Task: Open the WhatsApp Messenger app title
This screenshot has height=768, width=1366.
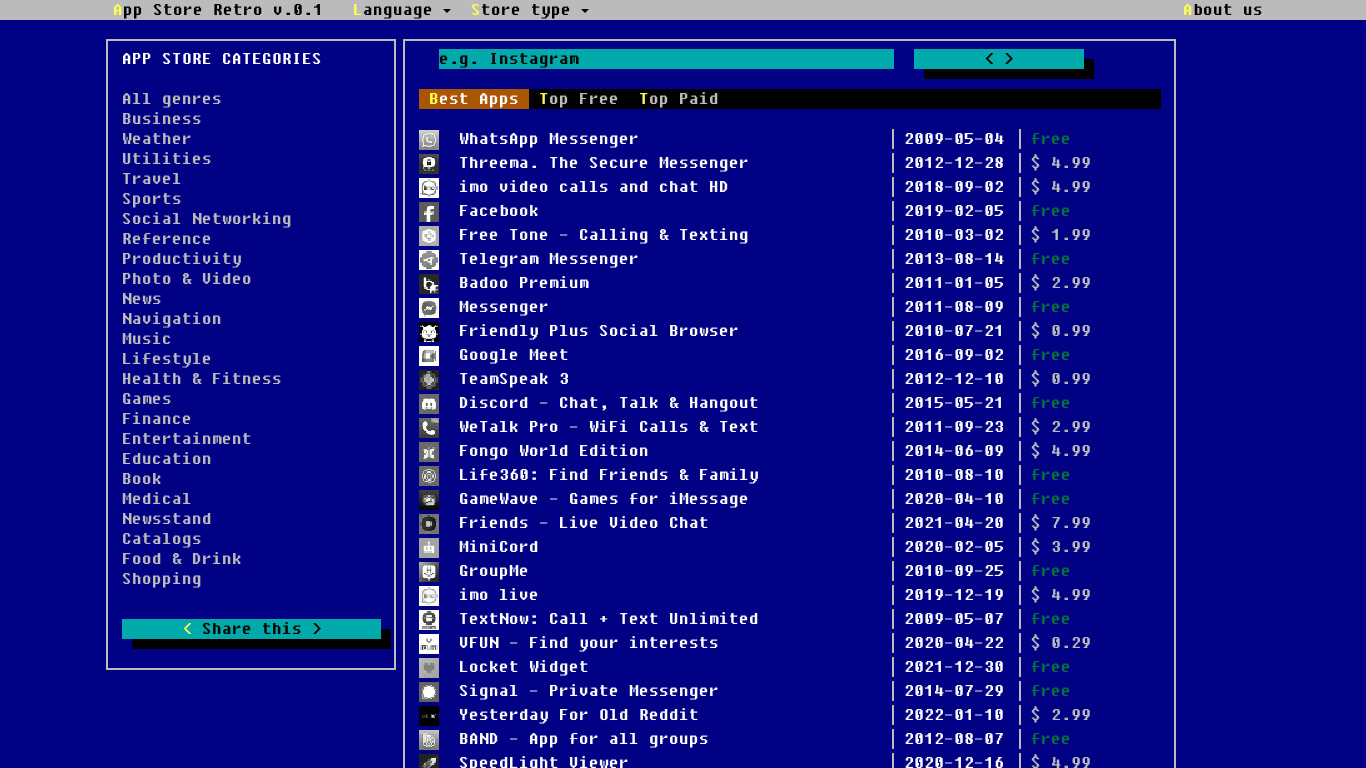Action: tap(548, 139)
